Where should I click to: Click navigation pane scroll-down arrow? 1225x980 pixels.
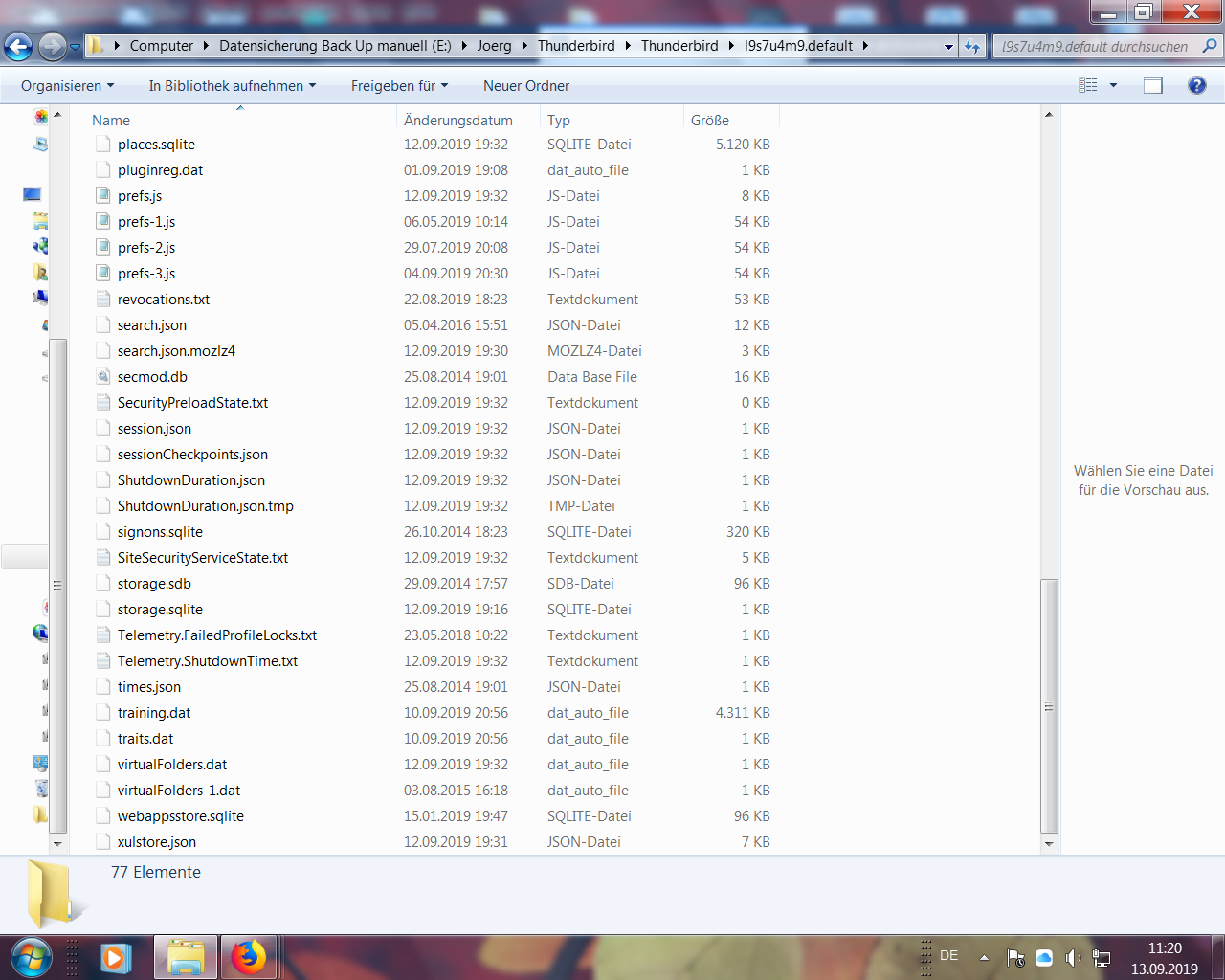[57, 844]
